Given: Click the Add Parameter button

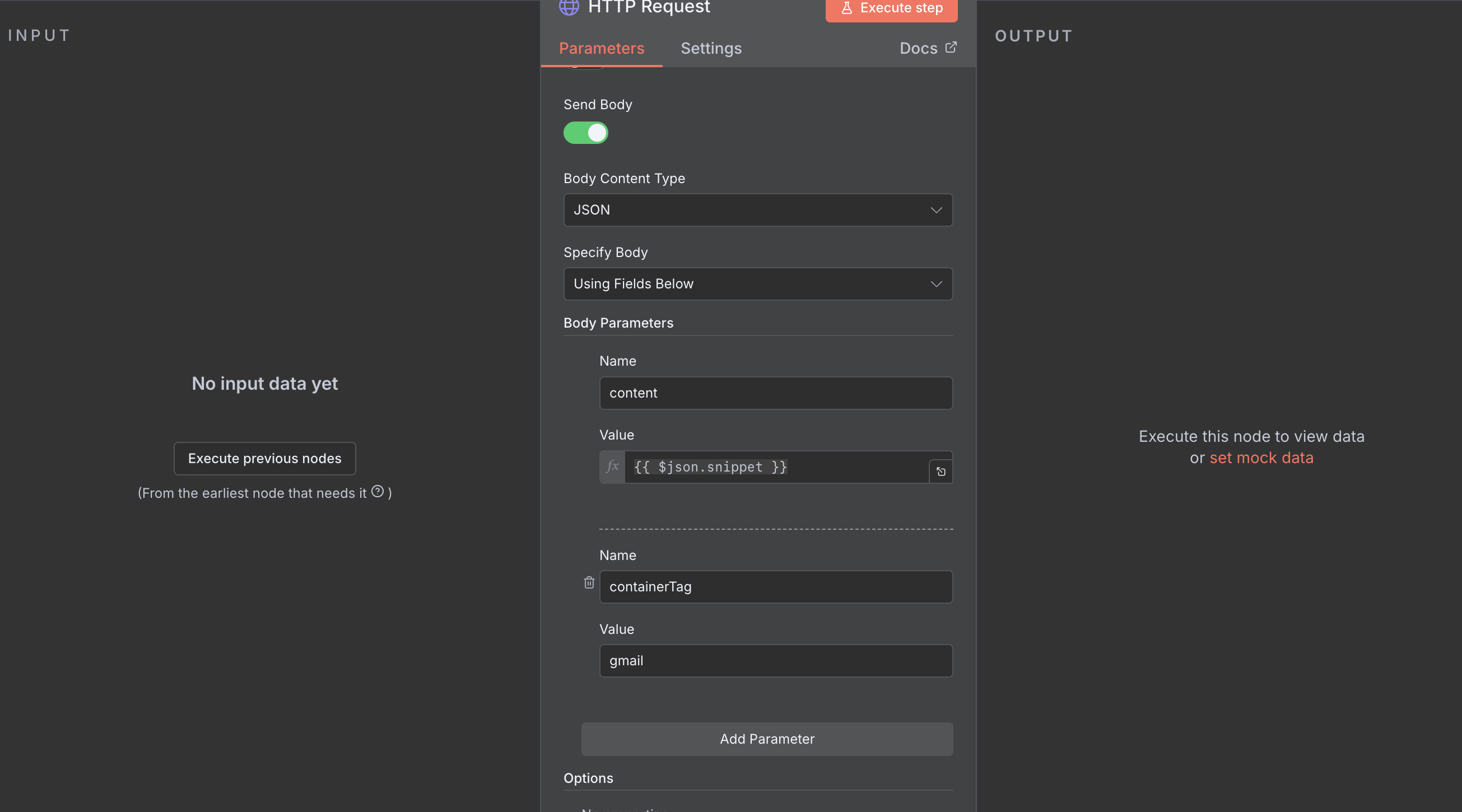Looking at the screenshot, I should coord(766,739).
